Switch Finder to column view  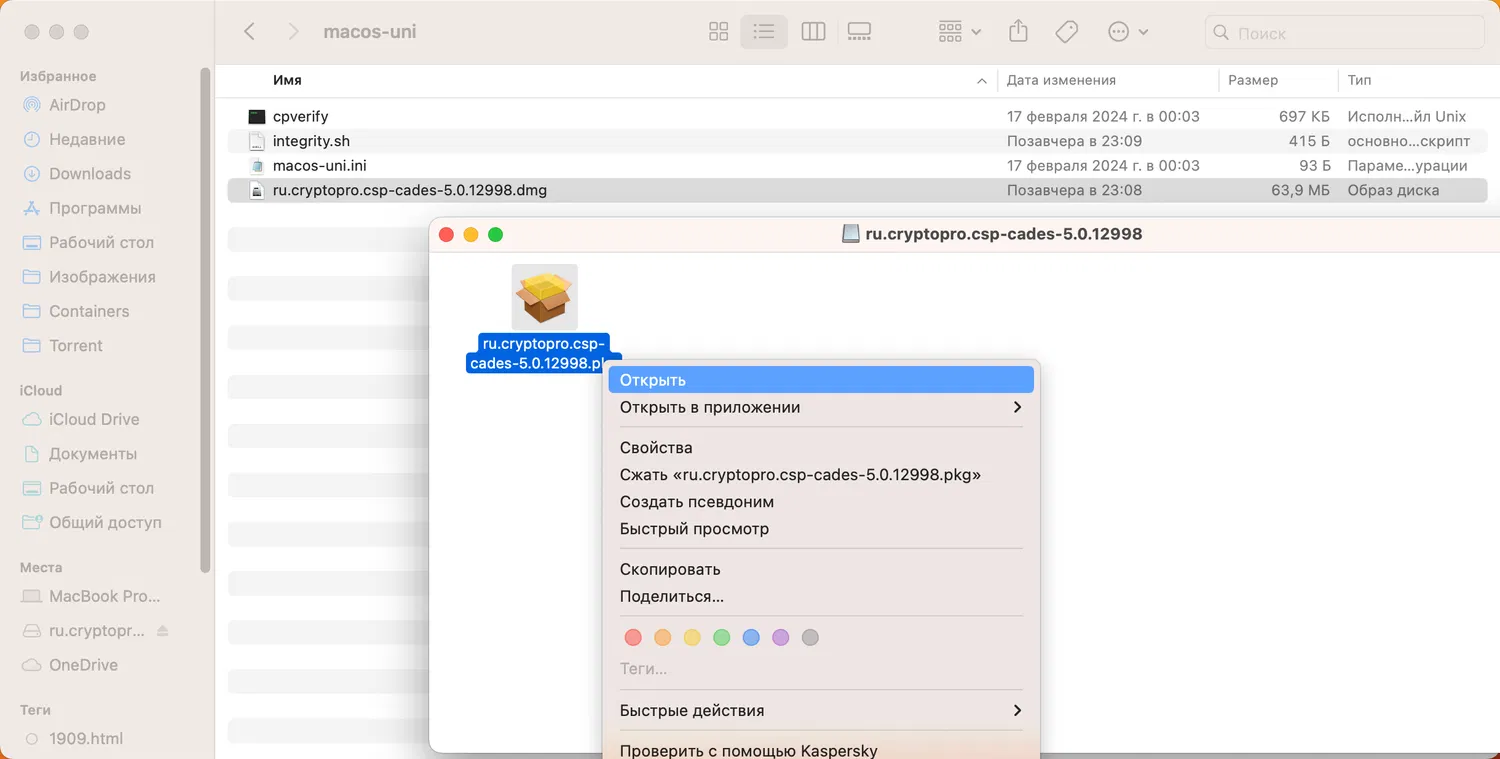813,32
